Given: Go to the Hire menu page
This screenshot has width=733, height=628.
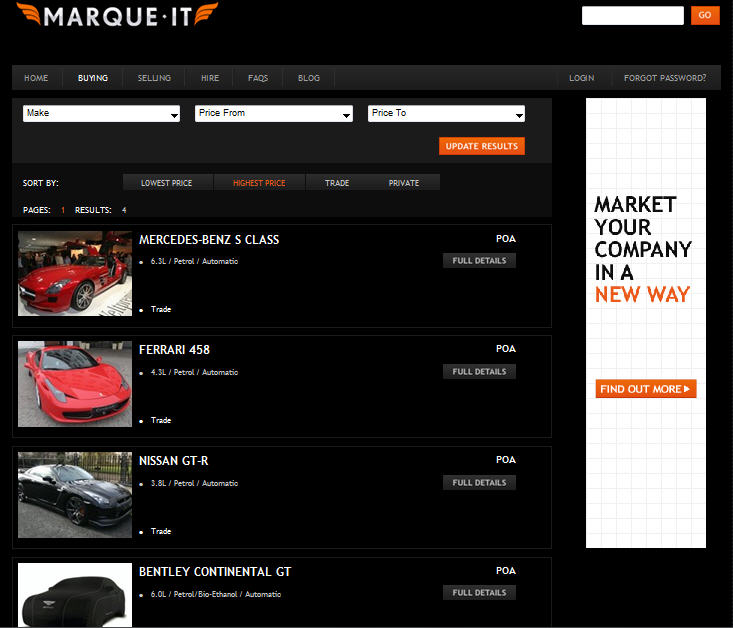Looking at the screenshot, I should point(210,78).
